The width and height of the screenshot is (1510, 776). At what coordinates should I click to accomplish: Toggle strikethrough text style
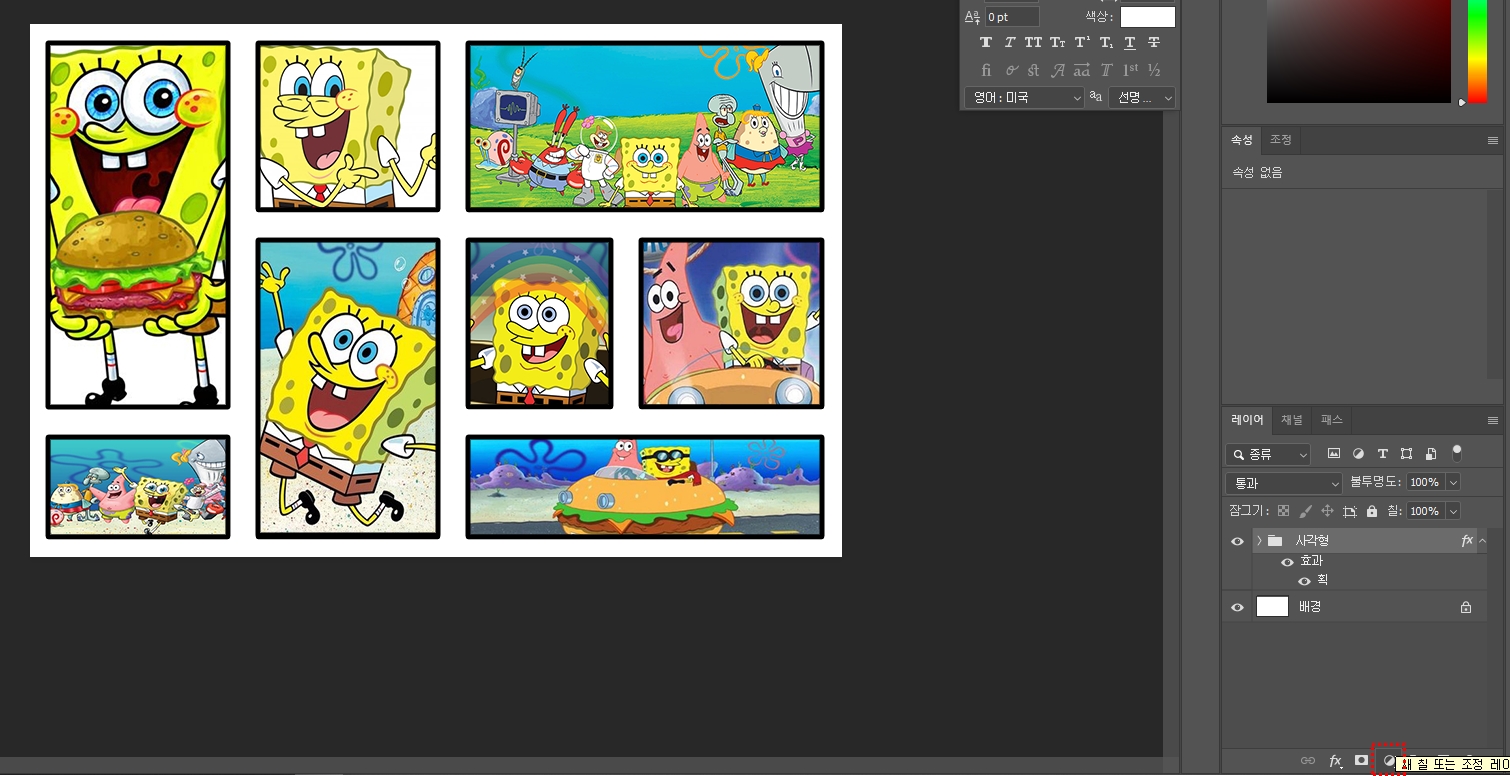(x=1154, y=42)
